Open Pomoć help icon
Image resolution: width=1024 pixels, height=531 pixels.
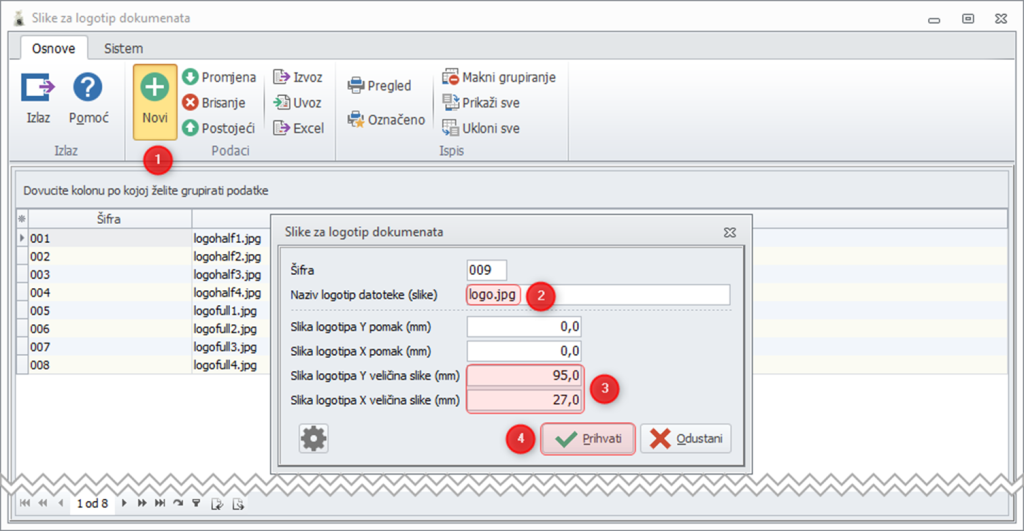pyautogui.click(x=89, y=88)
